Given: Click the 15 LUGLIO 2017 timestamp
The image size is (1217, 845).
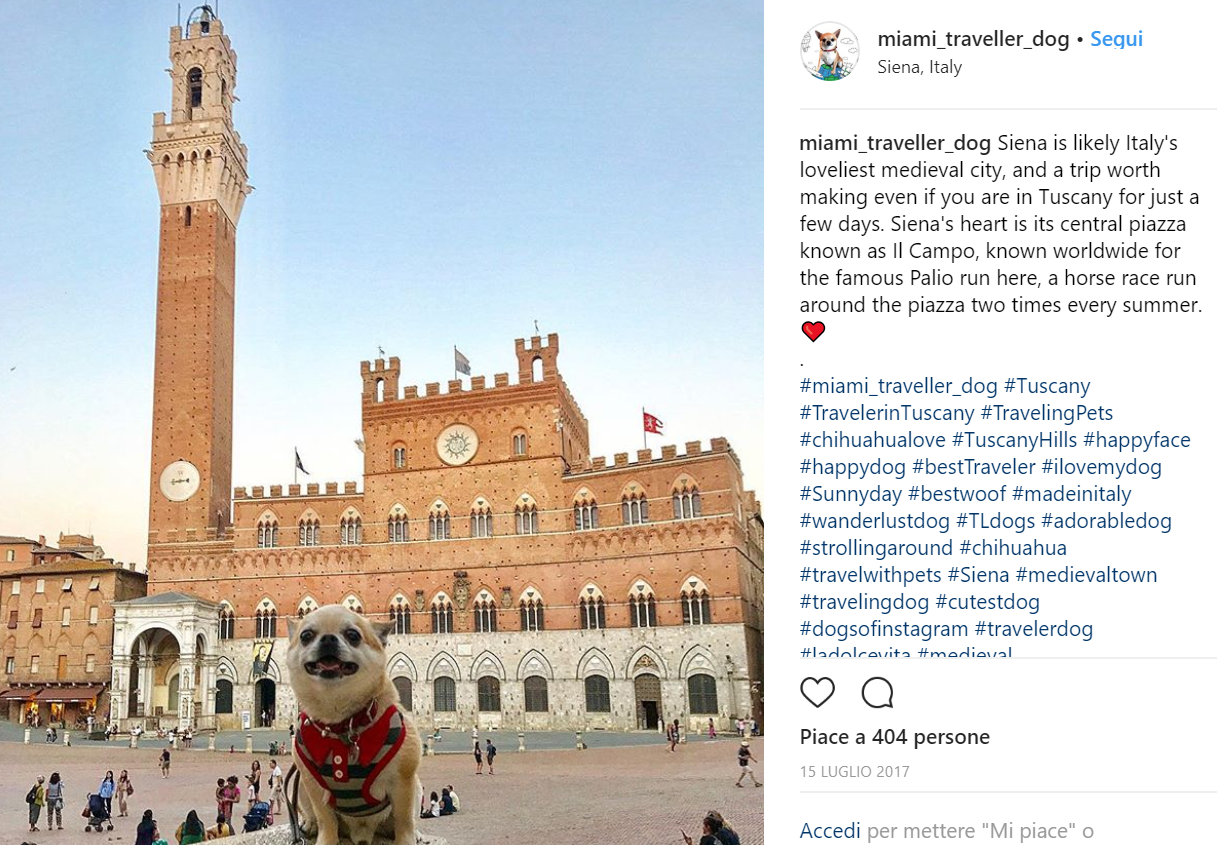Looking at the screenshot, I should pos(855,772).
